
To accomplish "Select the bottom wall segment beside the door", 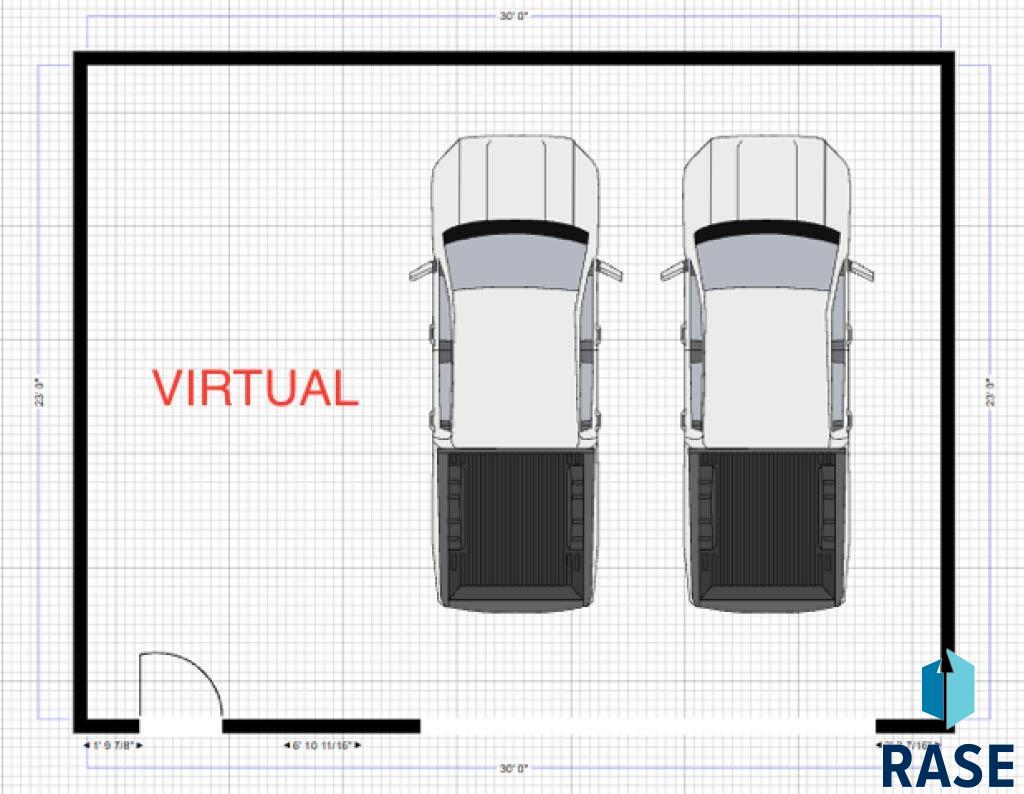I will 320,725.
